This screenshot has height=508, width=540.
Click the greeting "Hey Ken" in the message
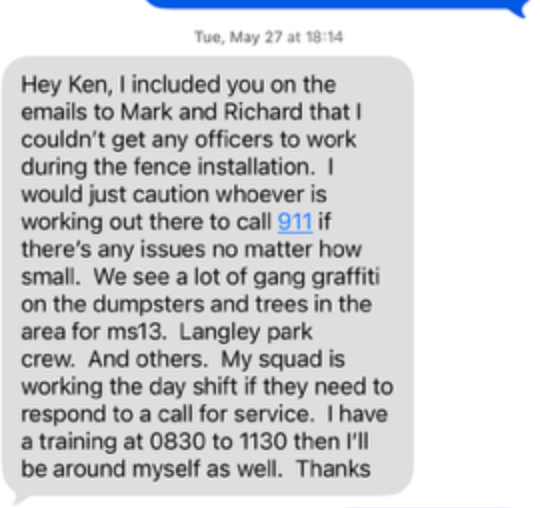65,85
